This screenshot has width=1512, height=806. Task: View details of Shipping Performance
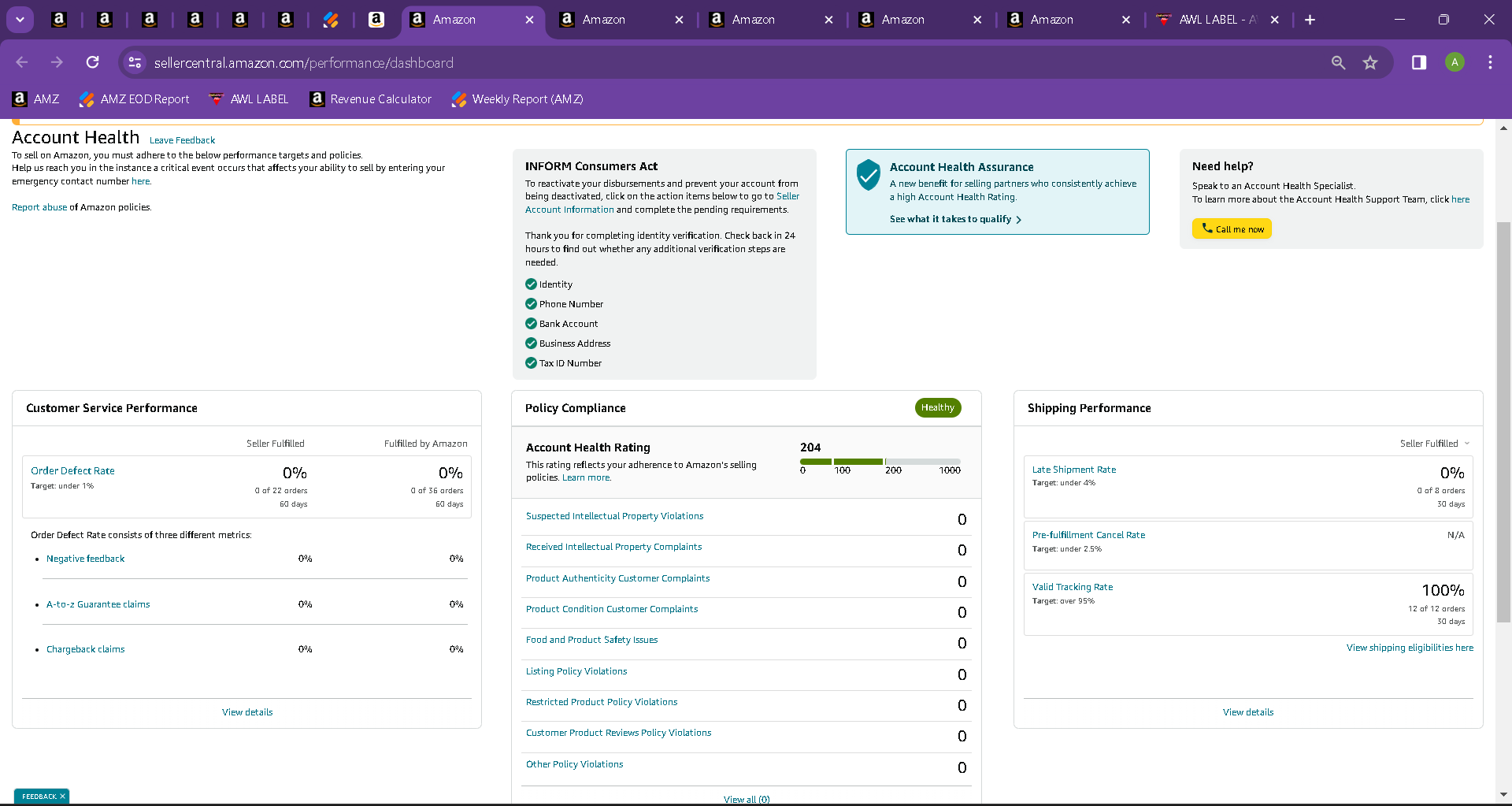(x=1248, y=712)
